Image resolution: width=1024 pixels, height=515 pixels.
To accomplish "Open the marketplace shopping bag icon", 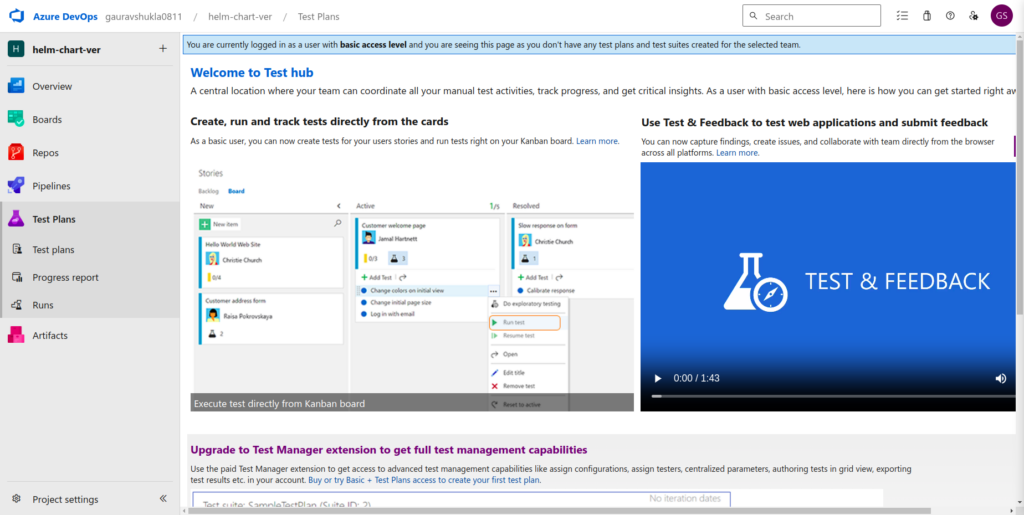I will (x=926, y=16).
